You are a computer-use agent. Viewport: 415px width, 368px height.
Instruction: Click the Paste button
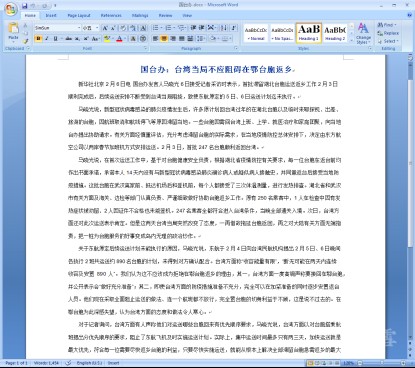(x=13, y=33)
